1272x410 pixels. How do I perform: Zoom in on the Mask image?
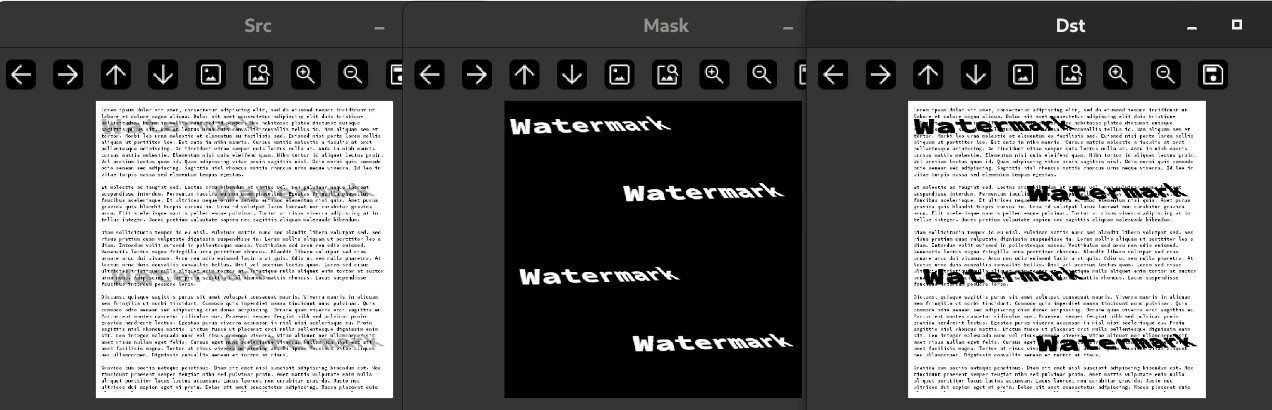coord(714,74)
